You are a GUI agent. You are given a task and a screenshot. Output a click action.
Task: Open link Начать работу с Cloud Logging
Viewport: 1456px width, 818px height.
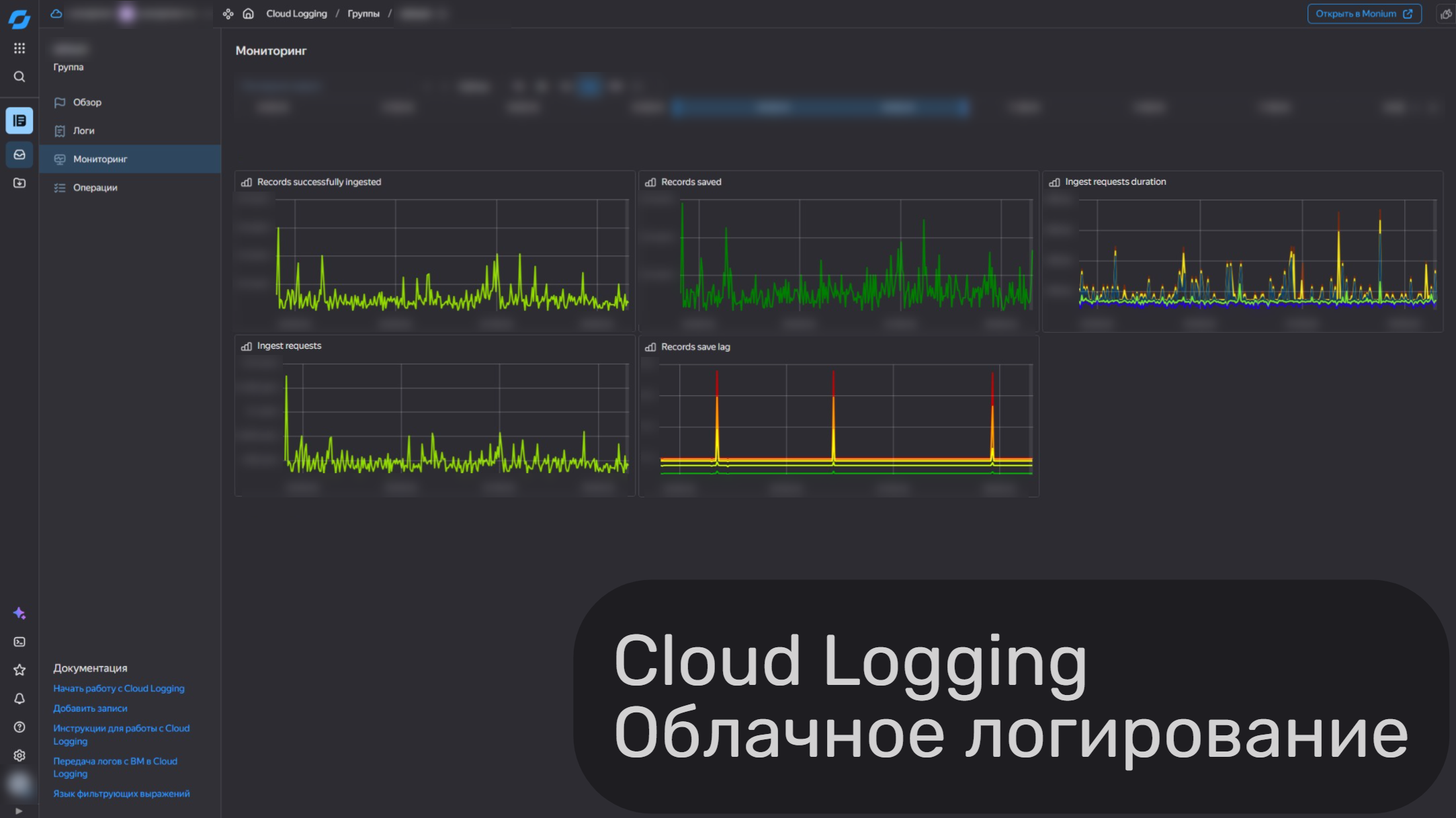119,688
